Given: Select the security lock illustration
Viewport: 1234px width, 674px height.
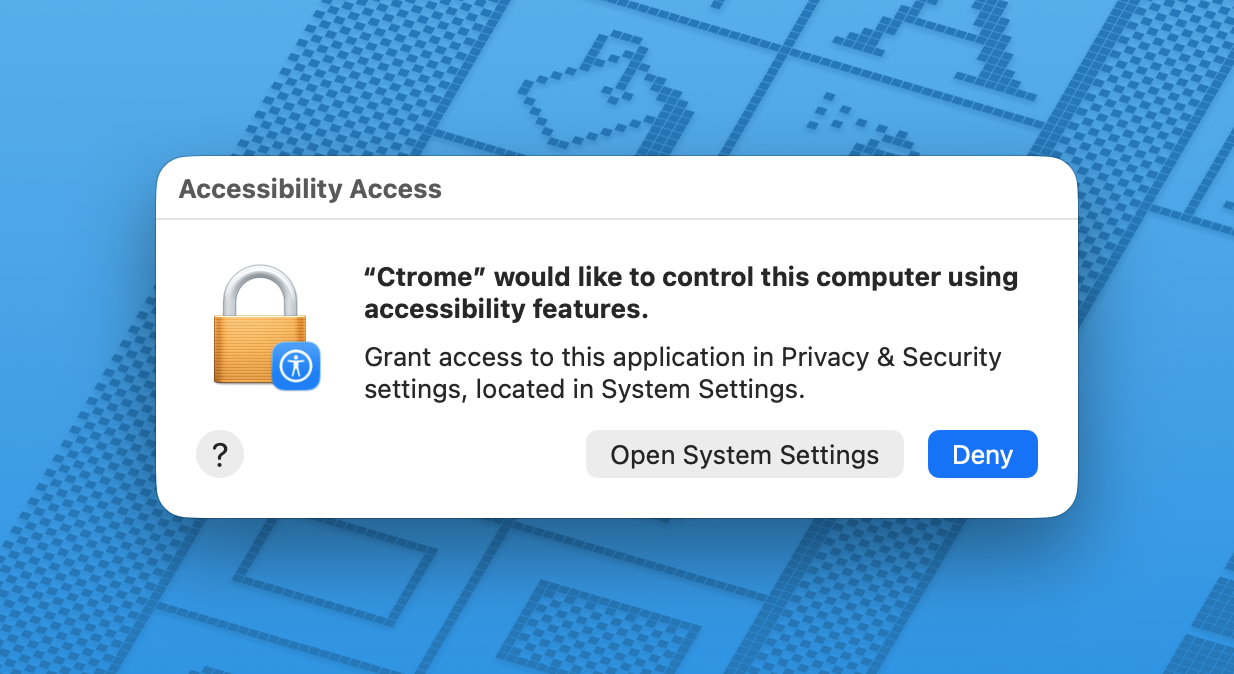Looking at the screenshot, I should [x=258, y=325].
